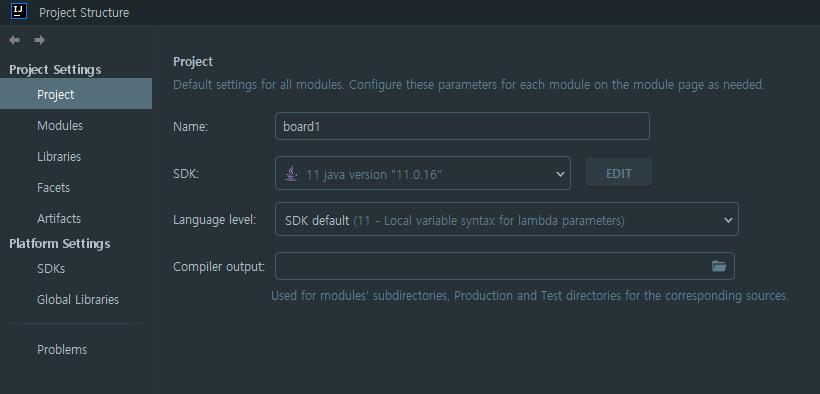
Task: Click the back navigation arrow
Action: pyautogui.click(x=15, y=40)
